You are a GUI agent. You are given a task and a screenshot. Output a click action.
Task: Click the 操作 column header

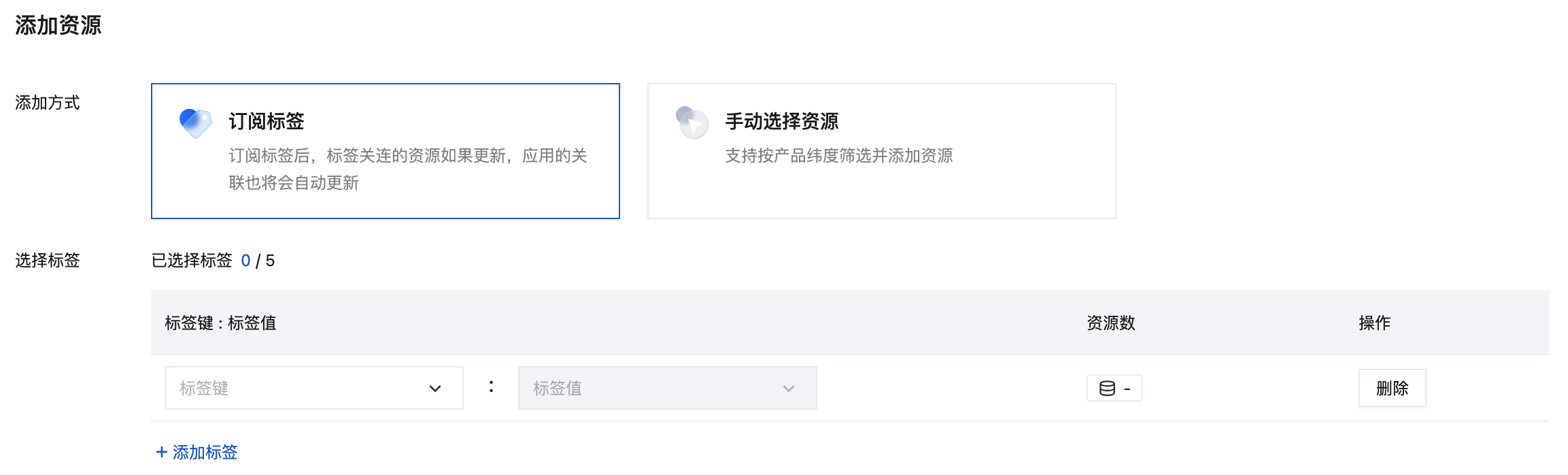[1375, 323]
